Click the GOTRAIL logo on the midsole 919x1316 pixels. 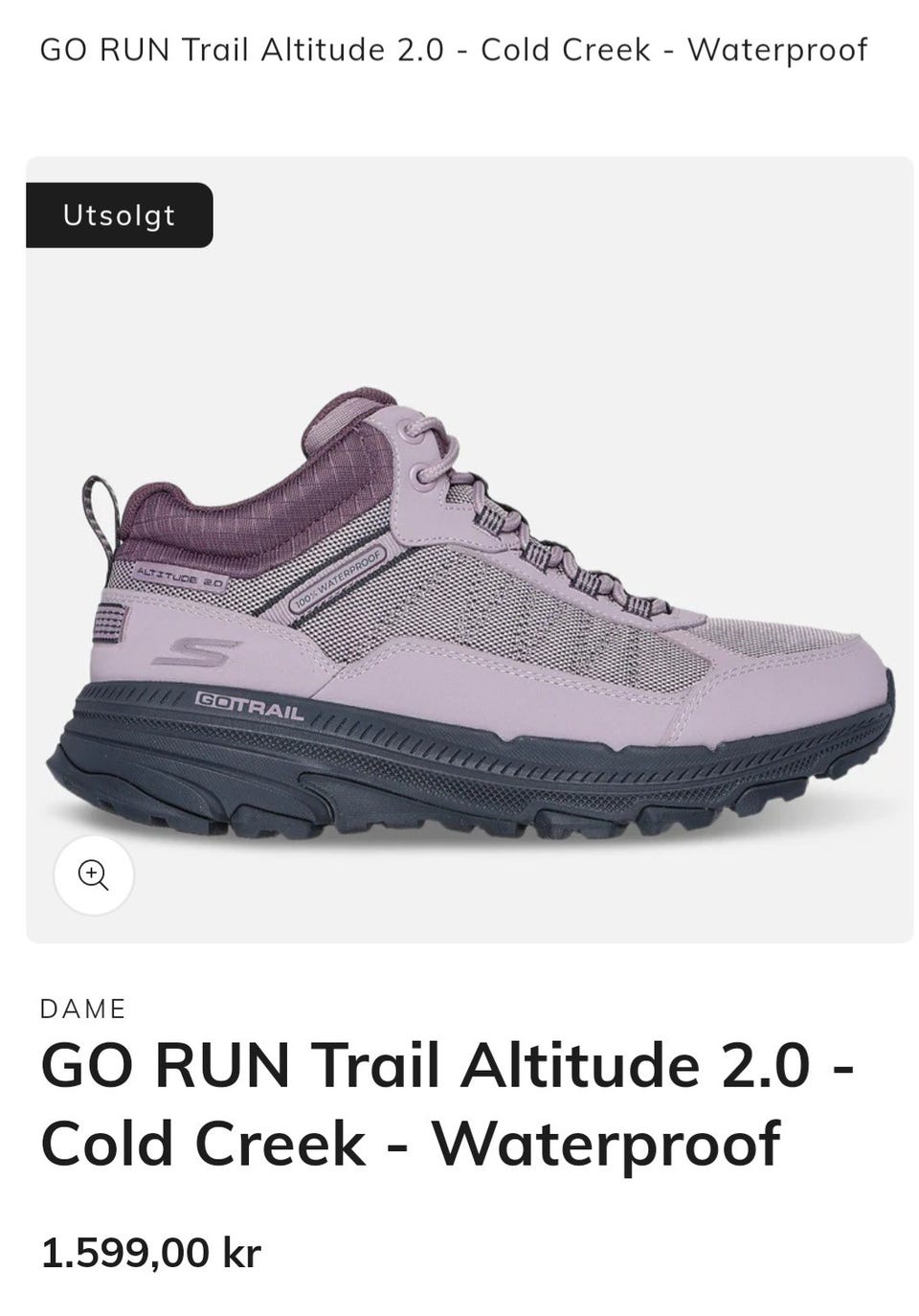[x=249, y=705]
